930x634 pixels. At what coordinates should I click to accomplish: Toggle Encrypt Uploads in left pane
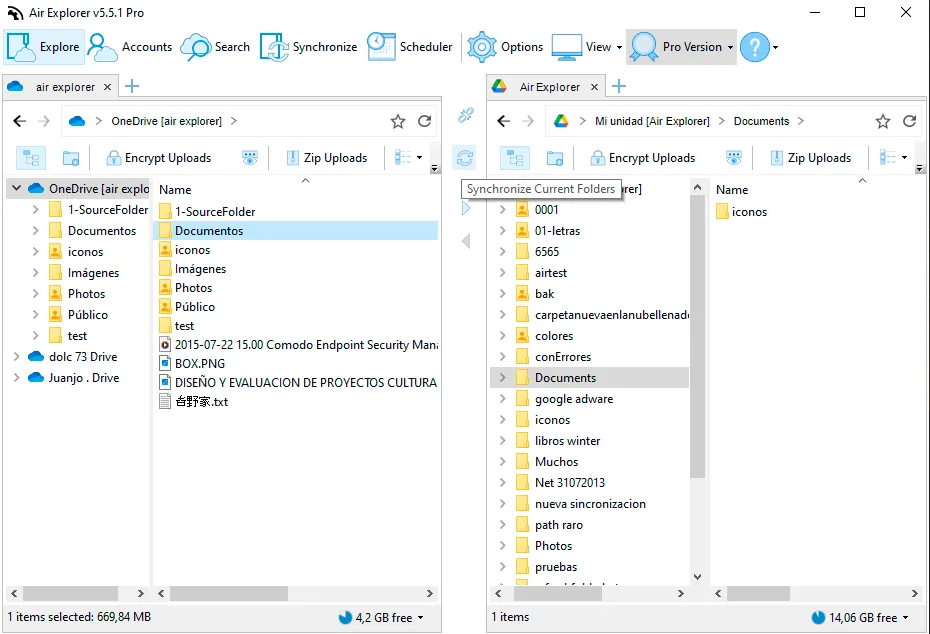click(159, 158)
